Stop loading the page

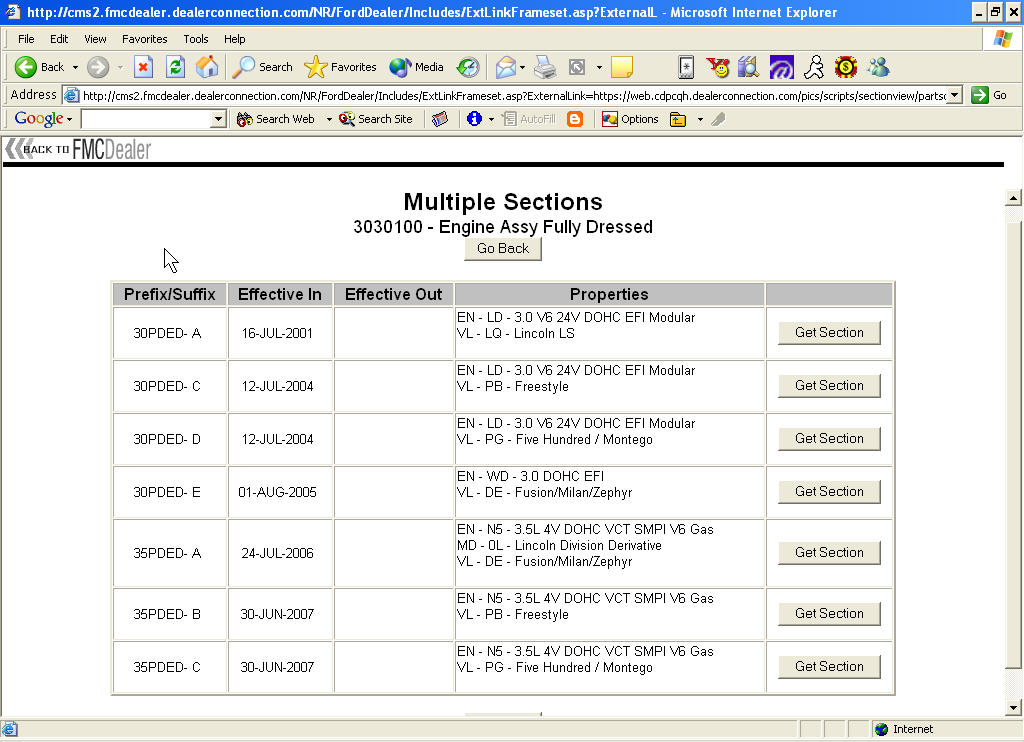[143, 67]
